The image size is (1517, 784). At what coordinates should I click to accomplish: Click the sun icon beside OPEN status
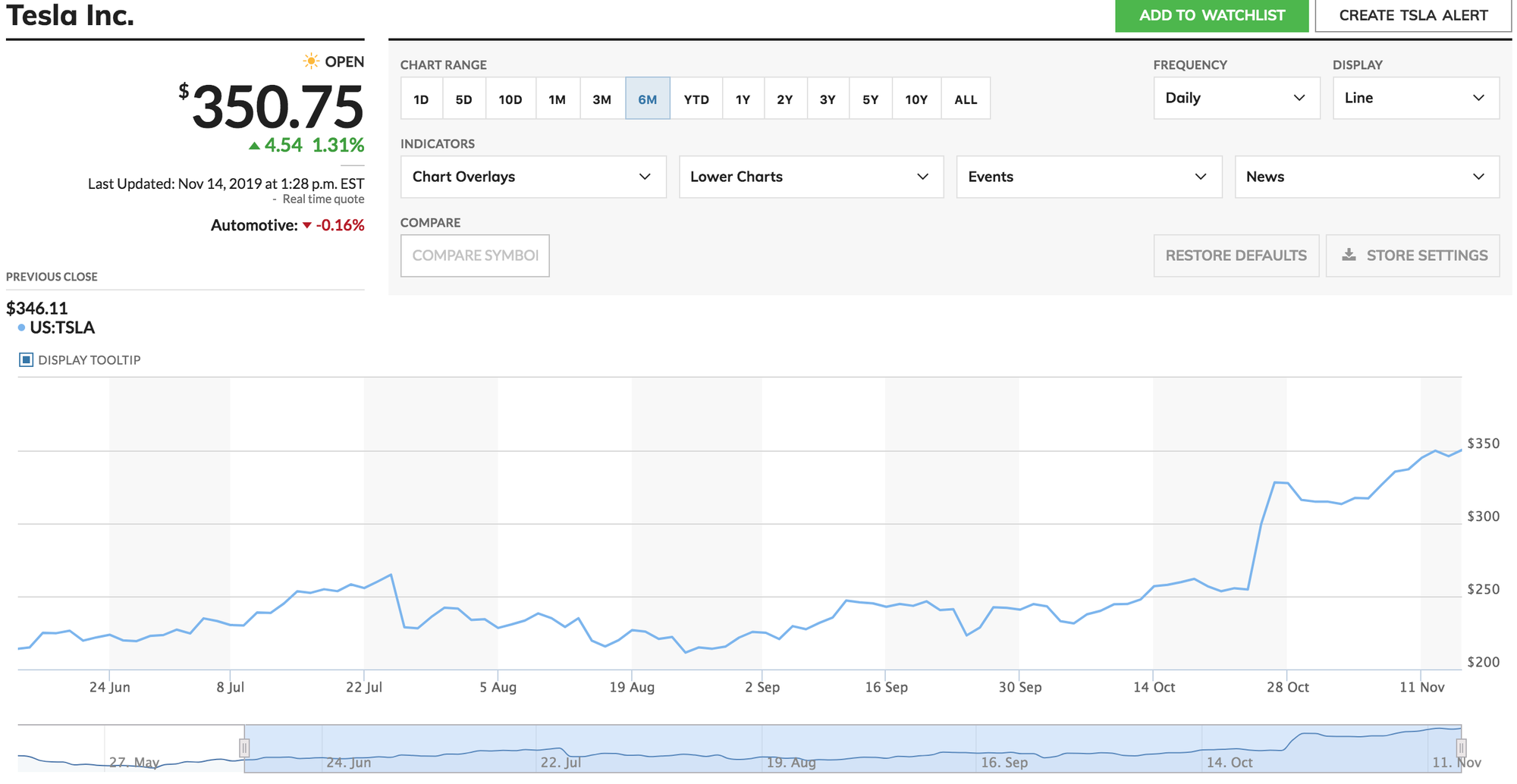click(x=311, y=61)
